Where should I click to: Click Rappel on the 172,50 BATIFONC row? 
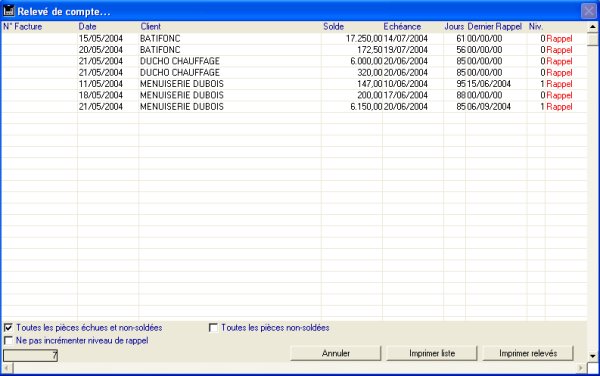coord(559,50)
